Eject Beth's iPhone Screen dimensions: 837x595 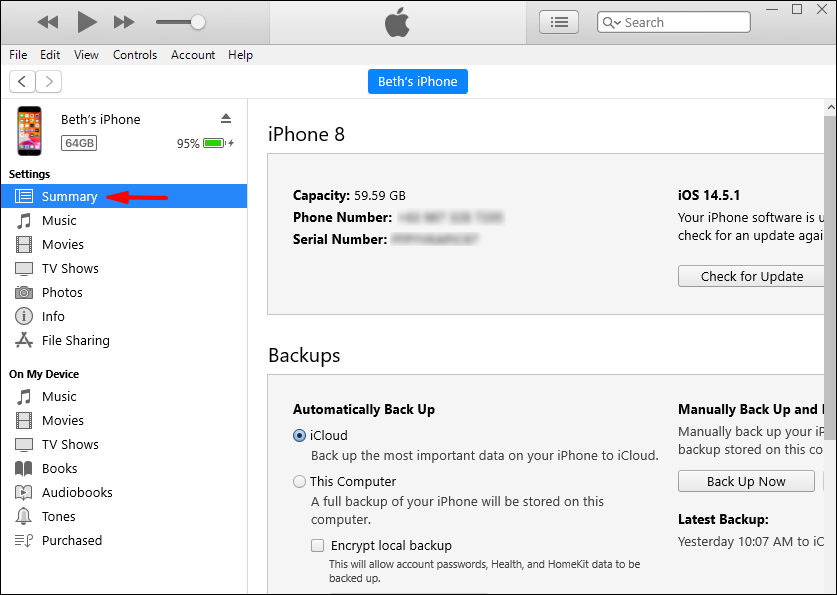click(x=226, y=118)
